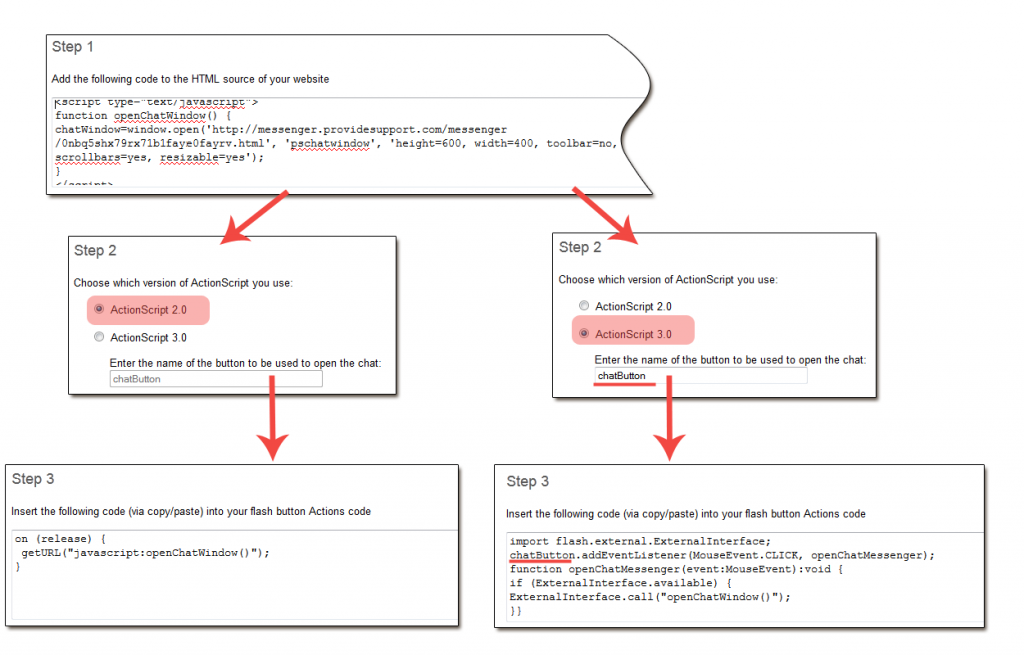This screenshot has width=1024, height=655.
Task: Click 'Insert the following code' text above import flash code
Action: coord(686,514)
